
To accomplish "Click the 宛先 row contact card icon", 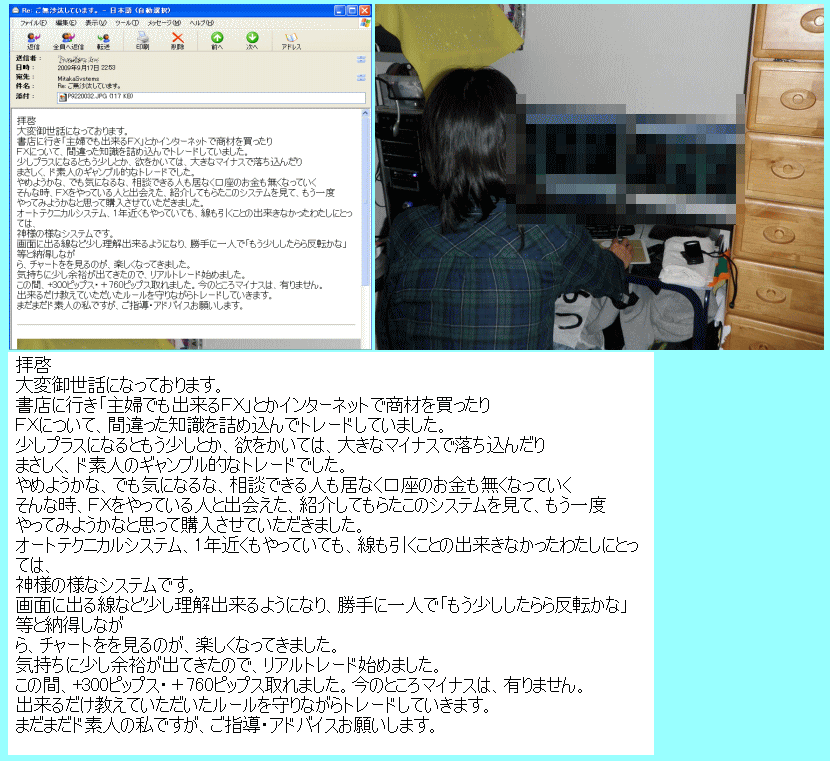I will point(362,78).
